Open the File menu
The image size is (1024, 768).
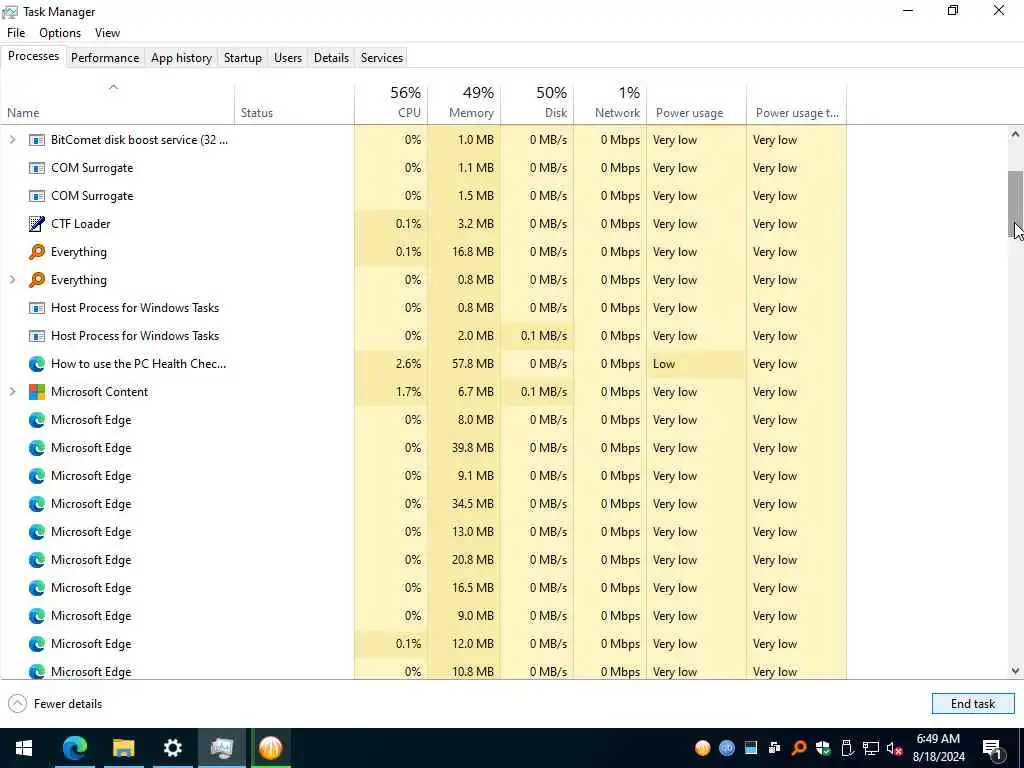click(x=16, y=33)
